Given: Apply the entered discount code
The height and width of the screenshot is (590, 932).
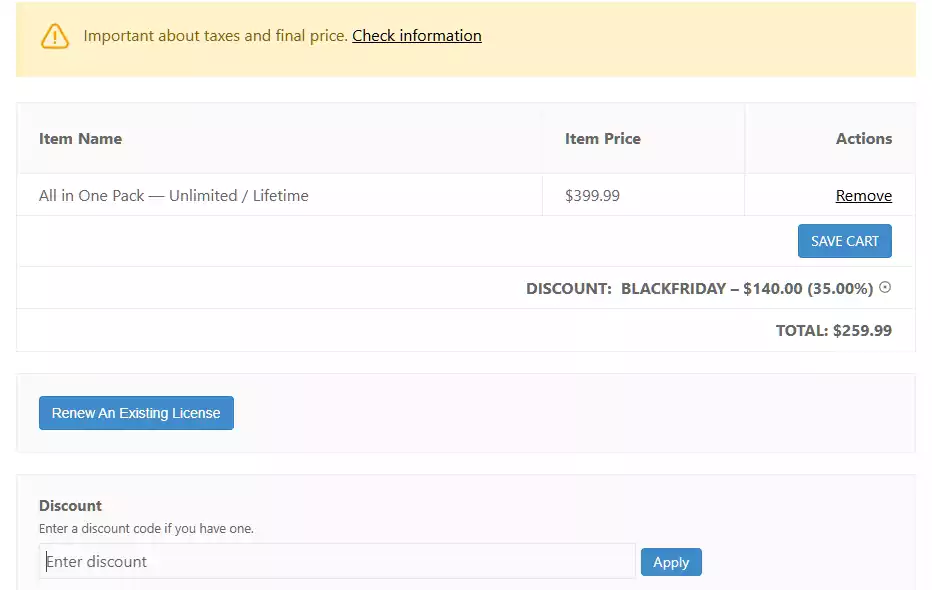Looking at the screenshot, I should pos(670,562).
